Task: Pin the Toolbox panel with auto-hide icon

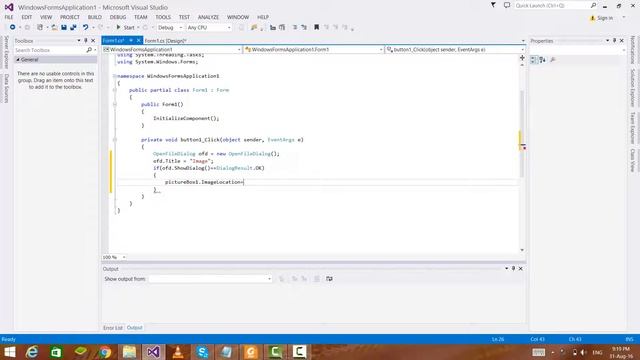Action: tap(86, 41)
